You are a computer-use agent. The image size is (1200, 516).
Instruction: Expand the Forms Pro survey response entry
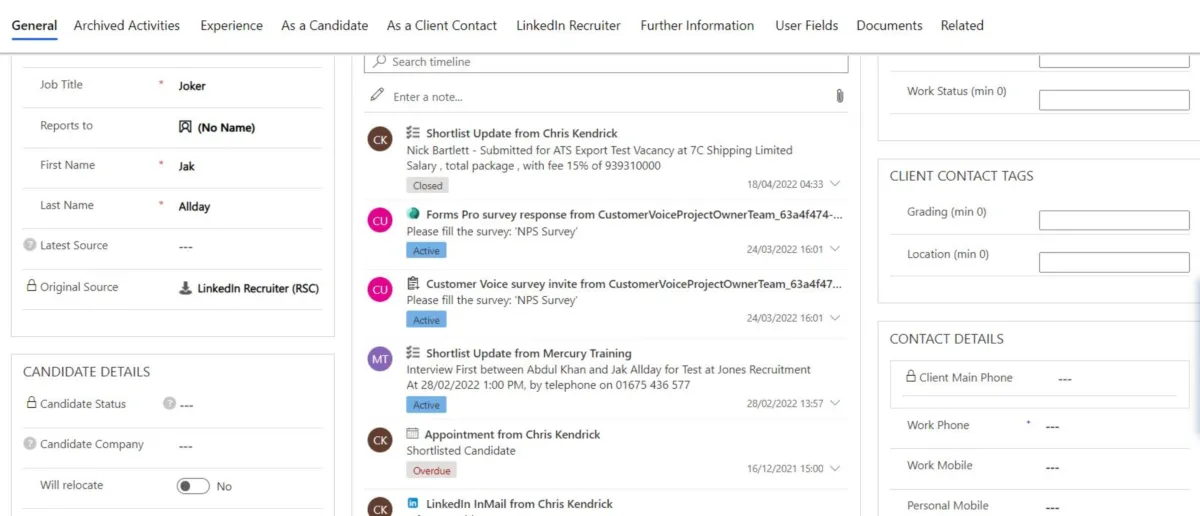835,249
